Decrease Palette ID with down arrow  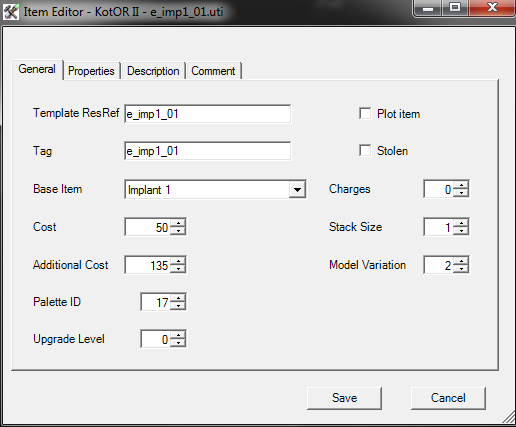[x=179, y=306]
